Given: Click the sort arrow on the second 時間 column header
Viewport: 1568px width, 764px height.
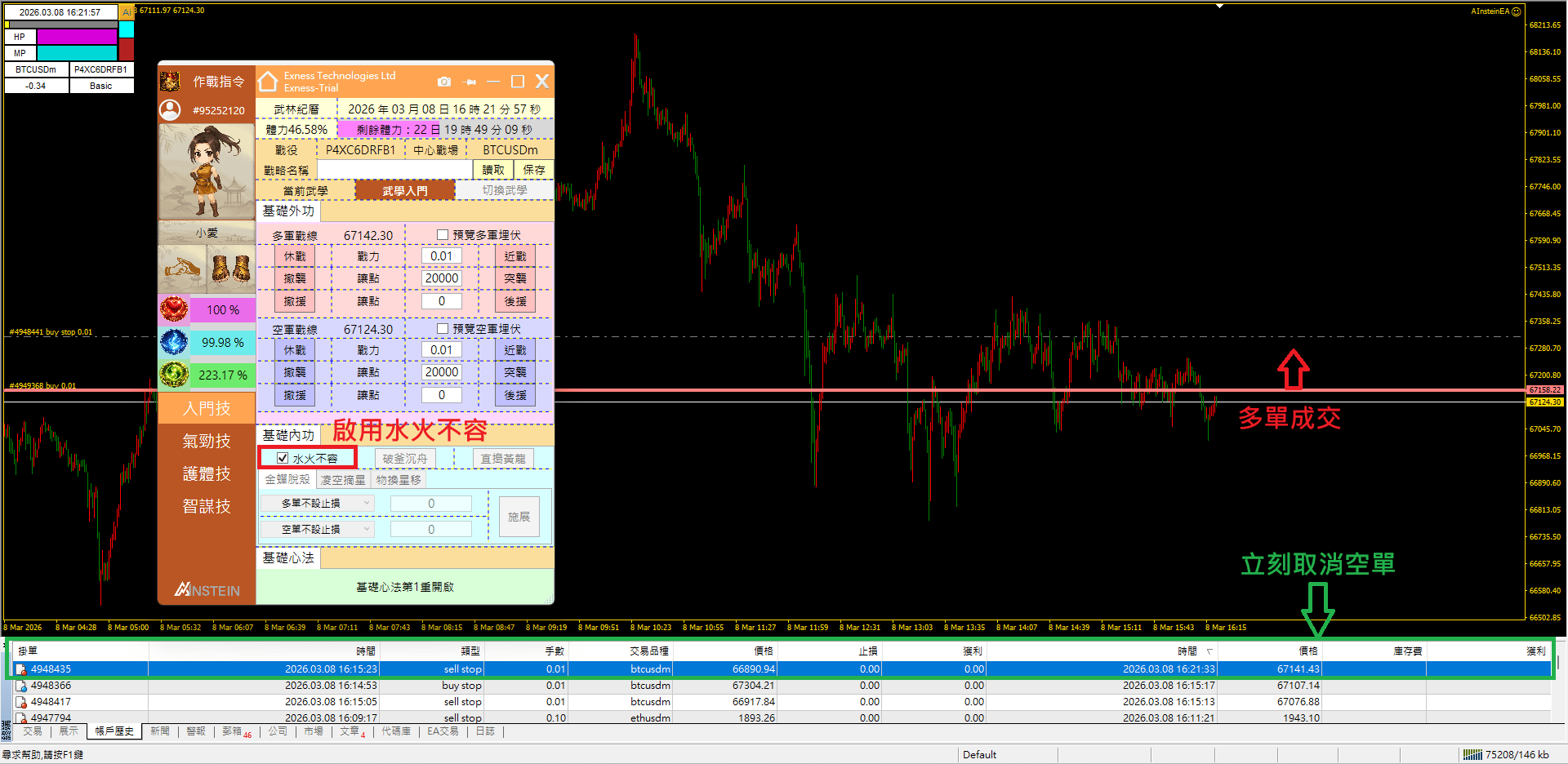Looking at the screenshot, I should (x=1209, y=651).
